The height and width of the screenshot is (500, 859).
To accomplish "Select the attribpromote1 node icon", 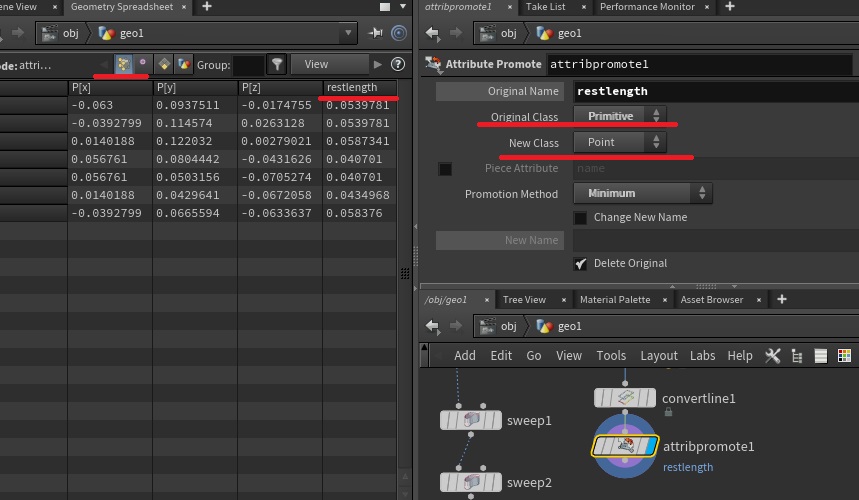I will tap(625, 446).
